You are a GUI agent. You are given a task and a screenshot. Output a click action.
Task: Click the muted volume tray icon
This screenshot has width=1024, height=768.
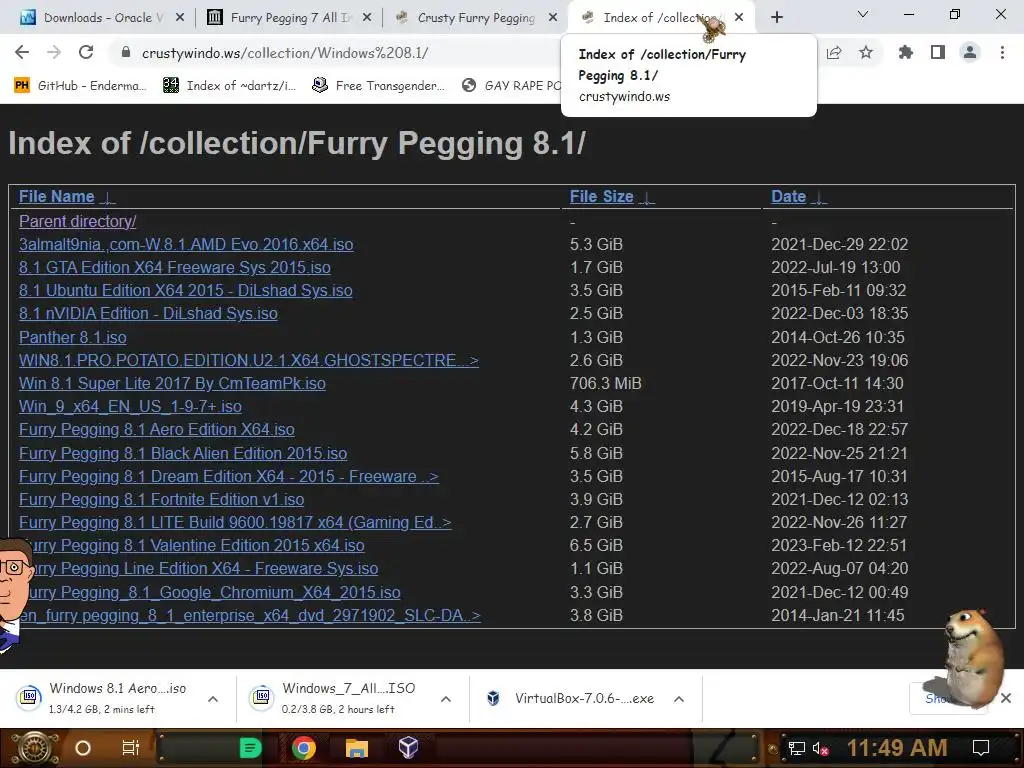[x=820, y=748]
